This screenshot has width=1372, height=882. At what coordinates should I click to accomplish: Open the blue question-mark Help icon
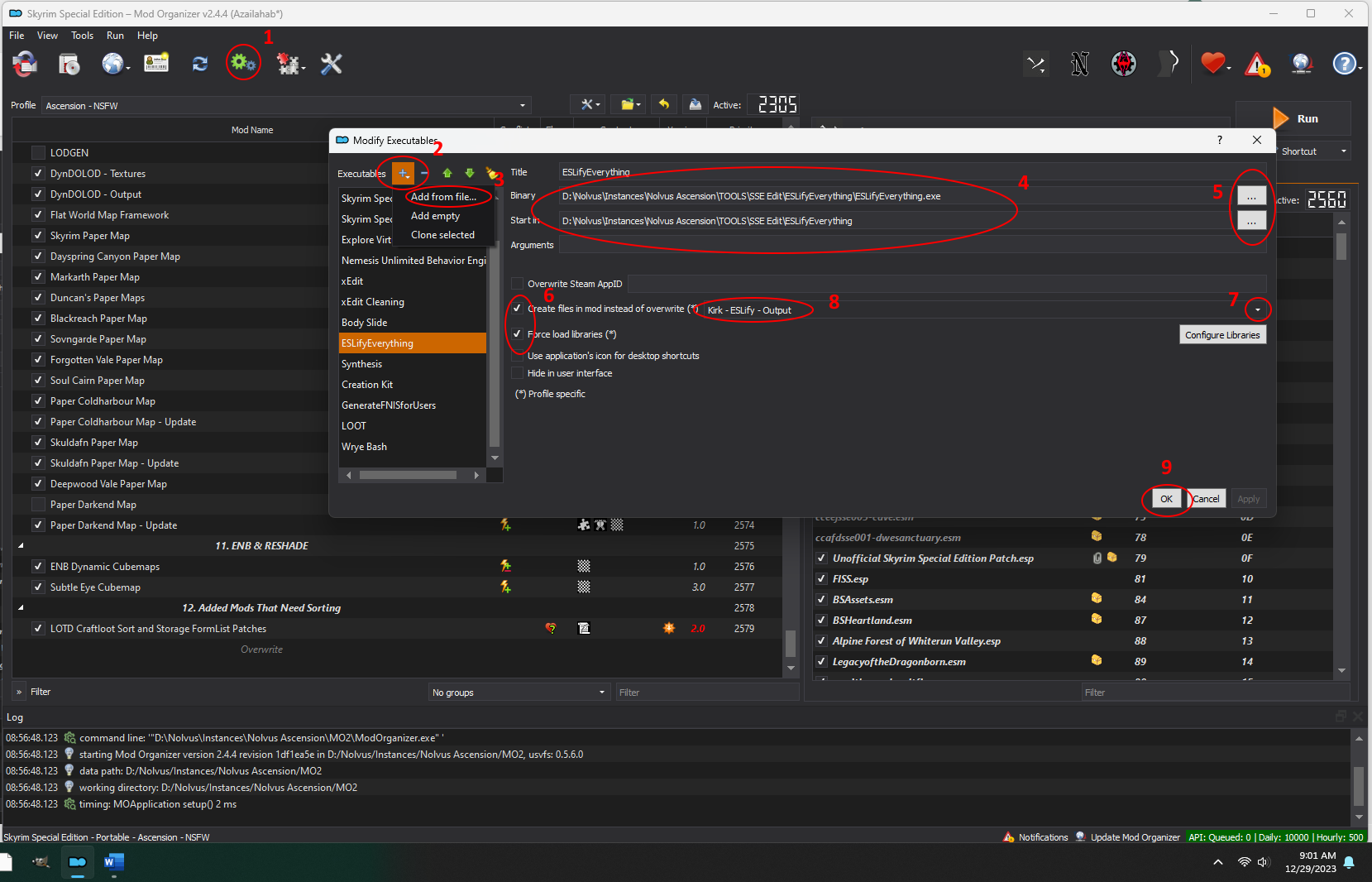coord(1345,64)
